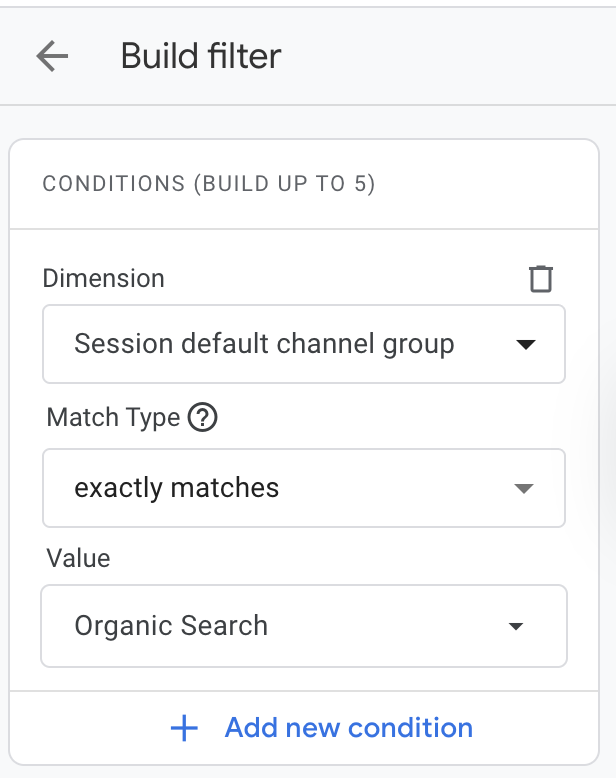Click the plus icon for new condition
This screenshot has height=778, width=616.
(x=184, y=728)
